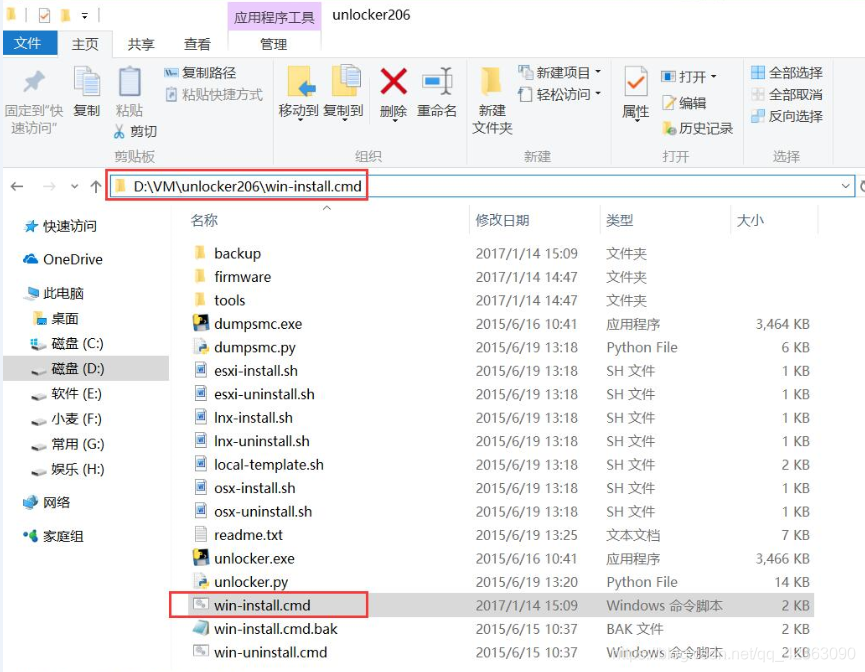Select Network (网络) in sidebar
This screenshot has width=865, height=672.
coord(46,503)
